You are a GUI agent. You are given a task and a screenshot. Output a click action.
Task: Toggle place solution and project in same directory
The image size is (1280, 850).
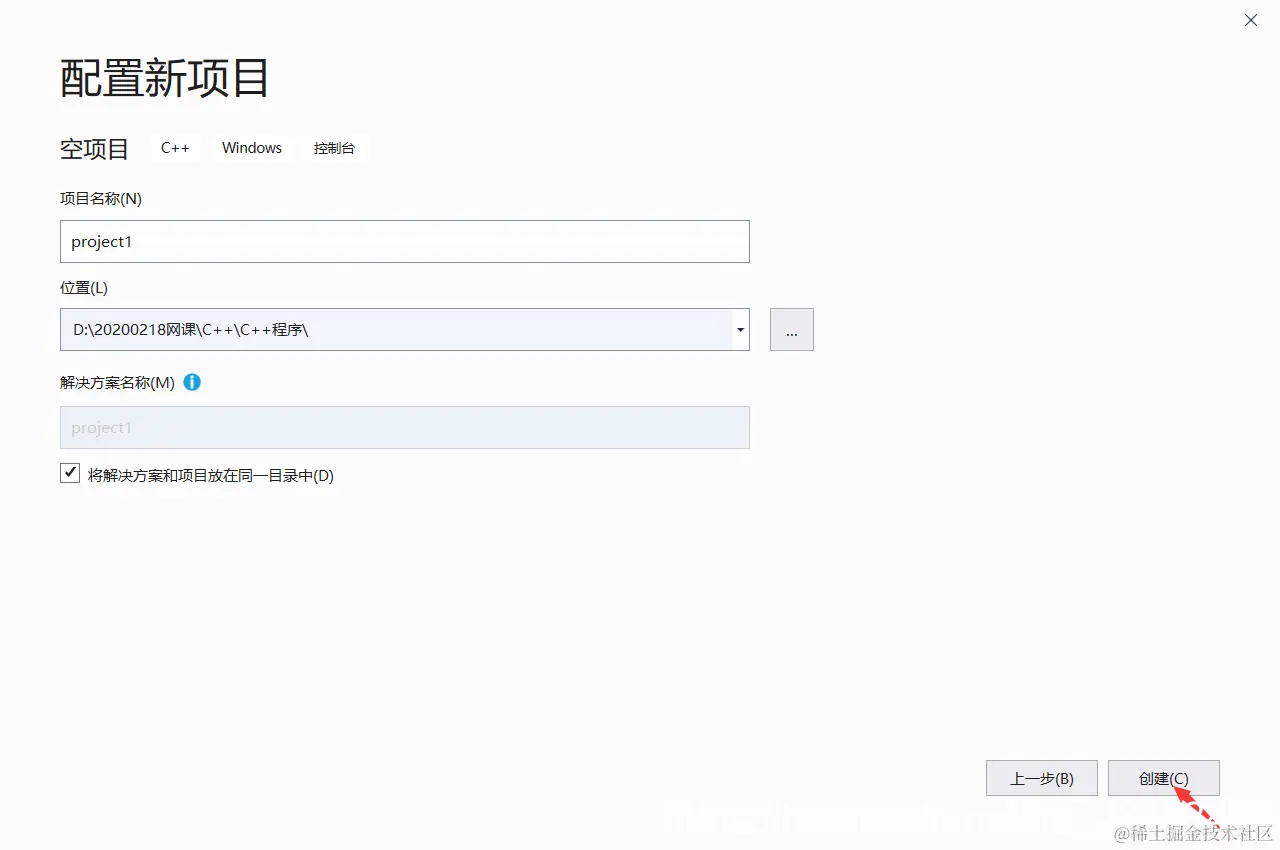70,474
